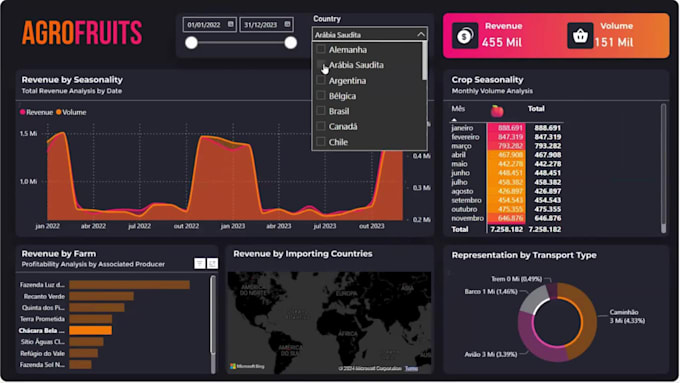Check the Alemanha country checkbox

[321, 49]
